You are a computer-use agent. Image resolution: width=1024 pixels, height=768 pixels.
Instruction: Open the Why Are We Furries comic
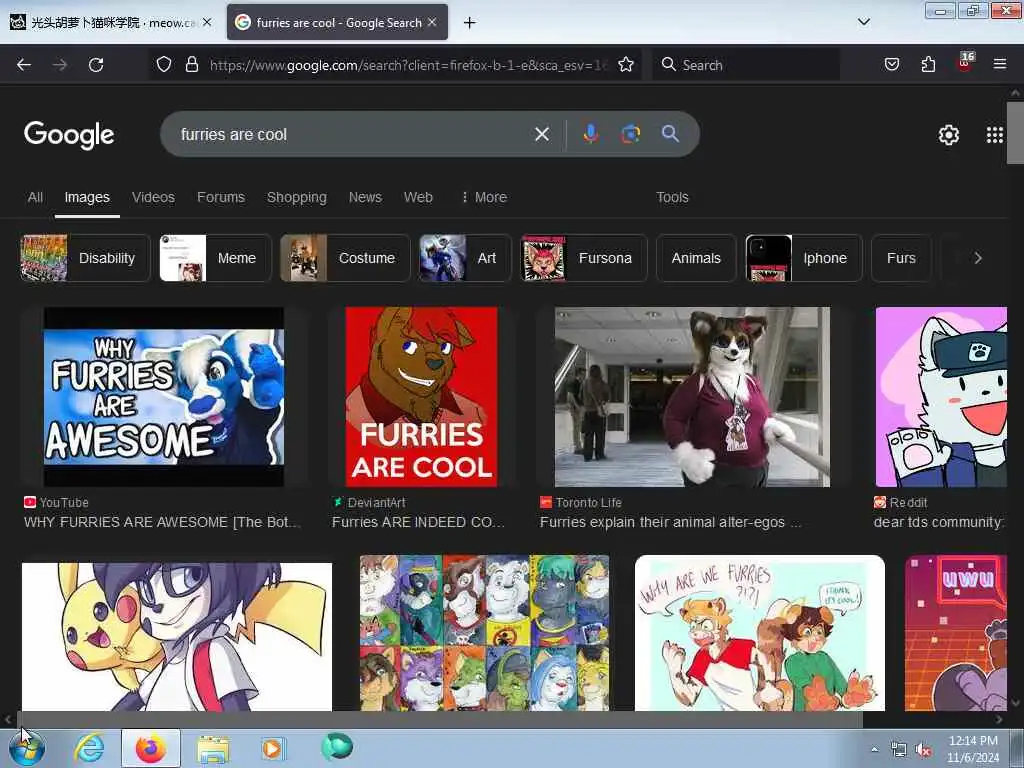tap(760, 633)
